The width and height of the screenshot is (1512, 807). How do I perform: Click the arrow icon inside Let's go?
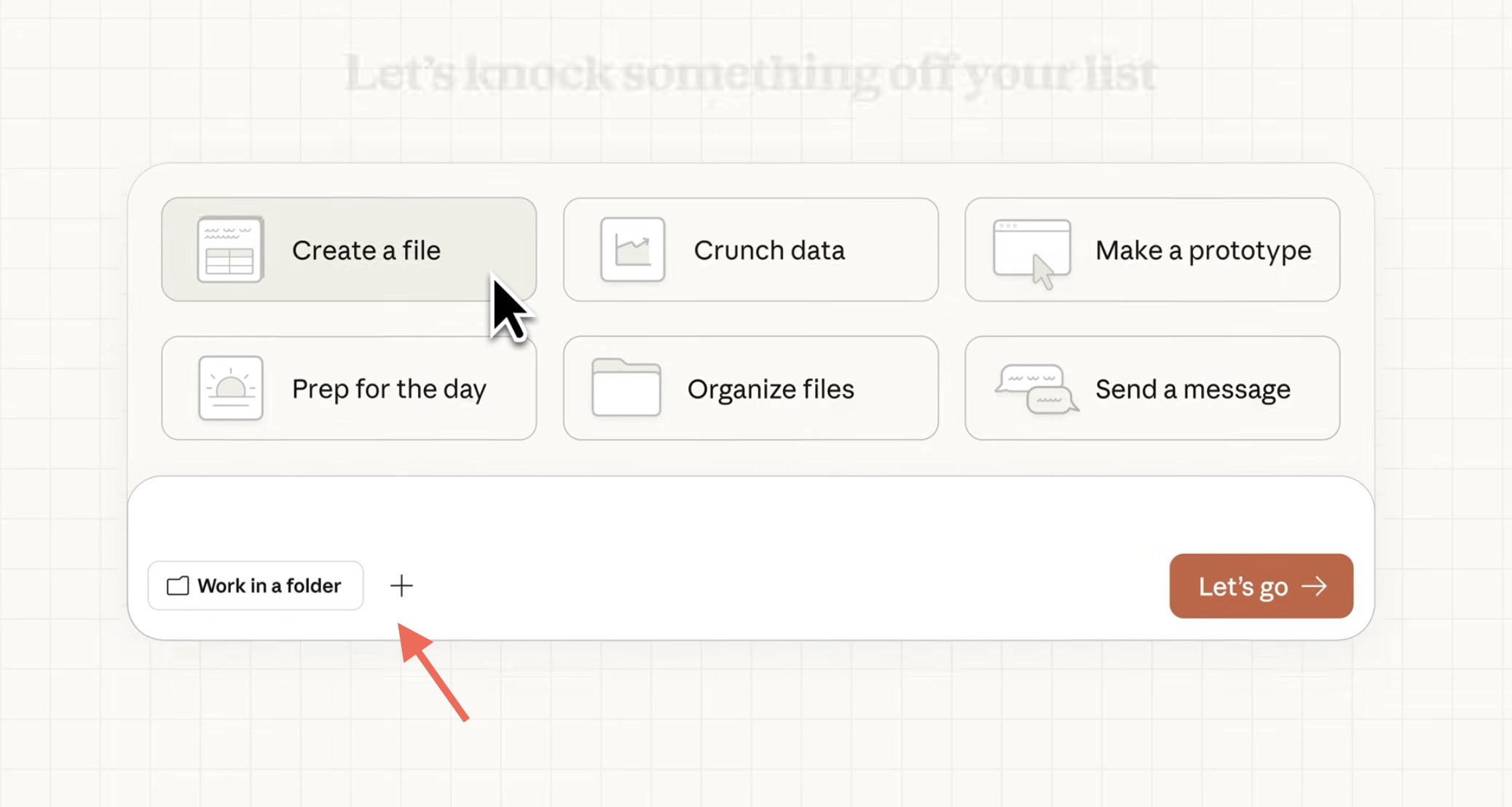[1315, 586]
